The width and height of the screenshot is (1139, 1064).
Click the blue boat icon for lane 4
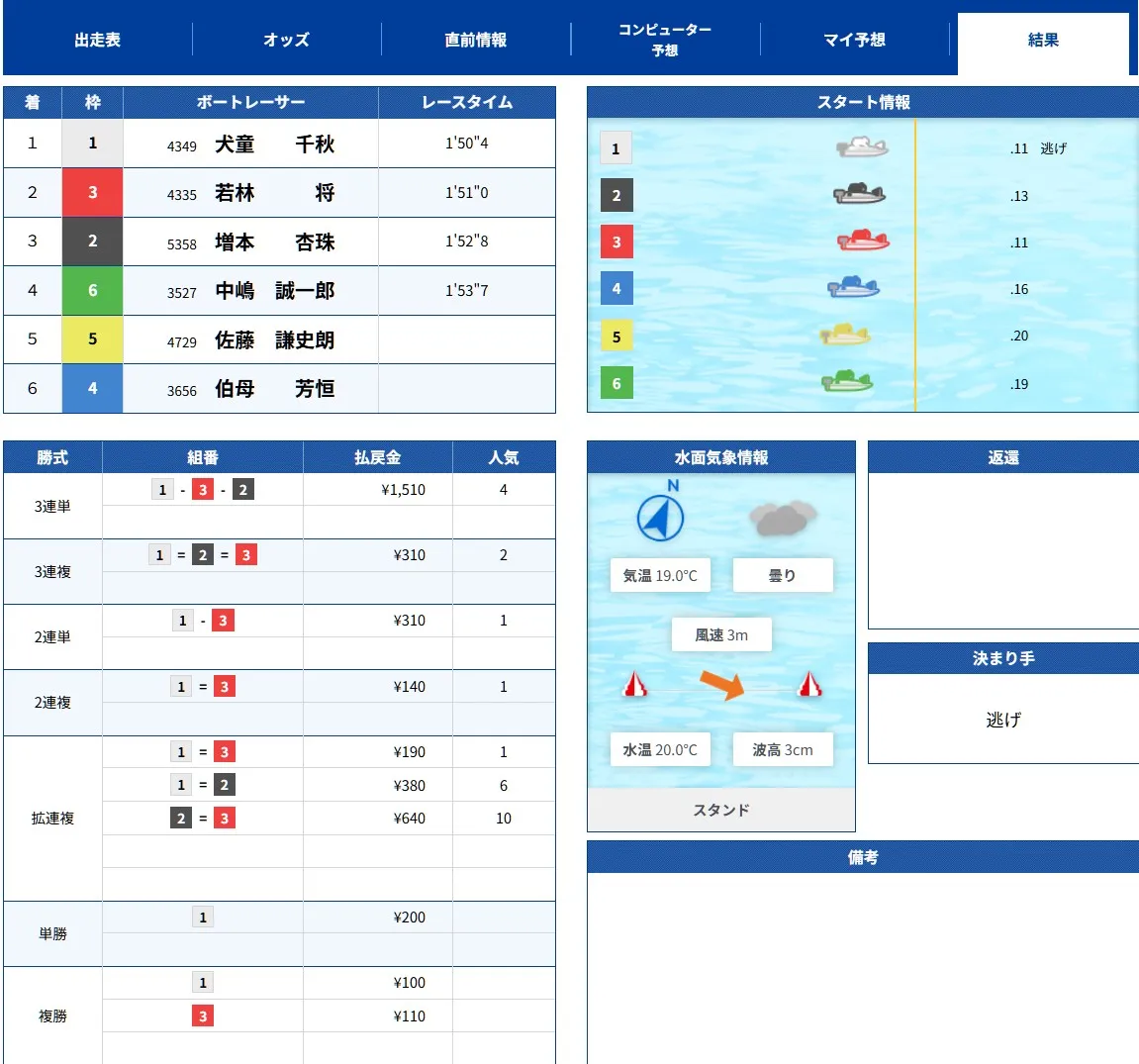(x=857, y=288)
